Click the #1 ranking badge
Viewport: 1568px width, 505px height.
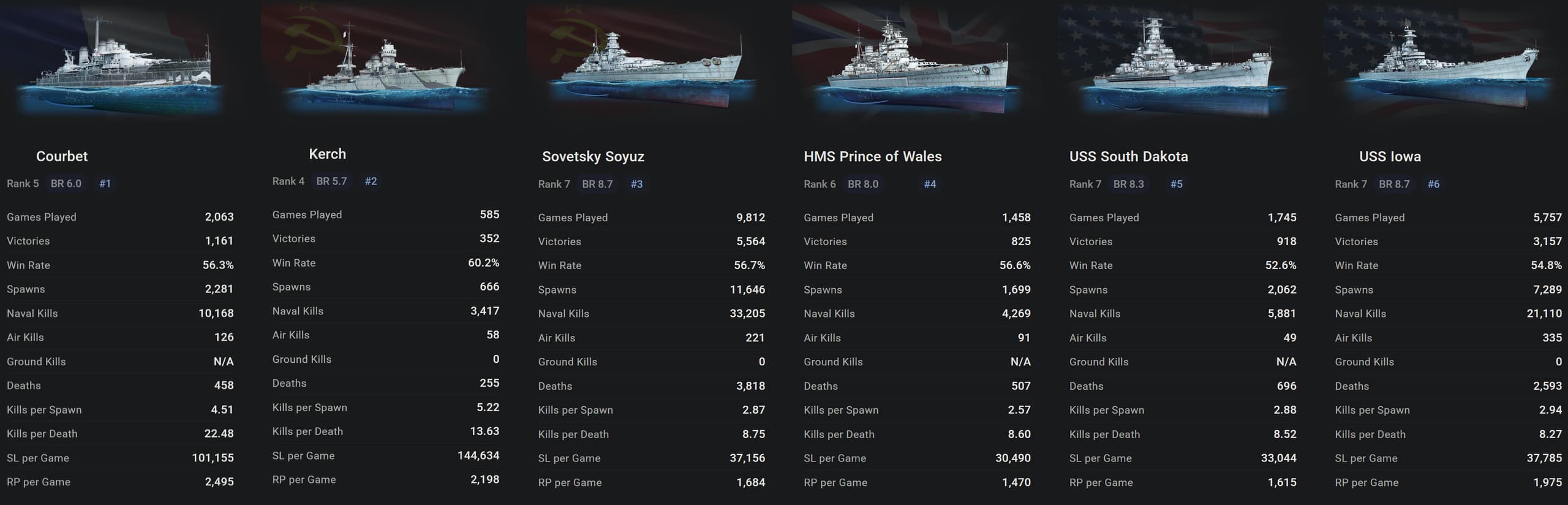105,184
